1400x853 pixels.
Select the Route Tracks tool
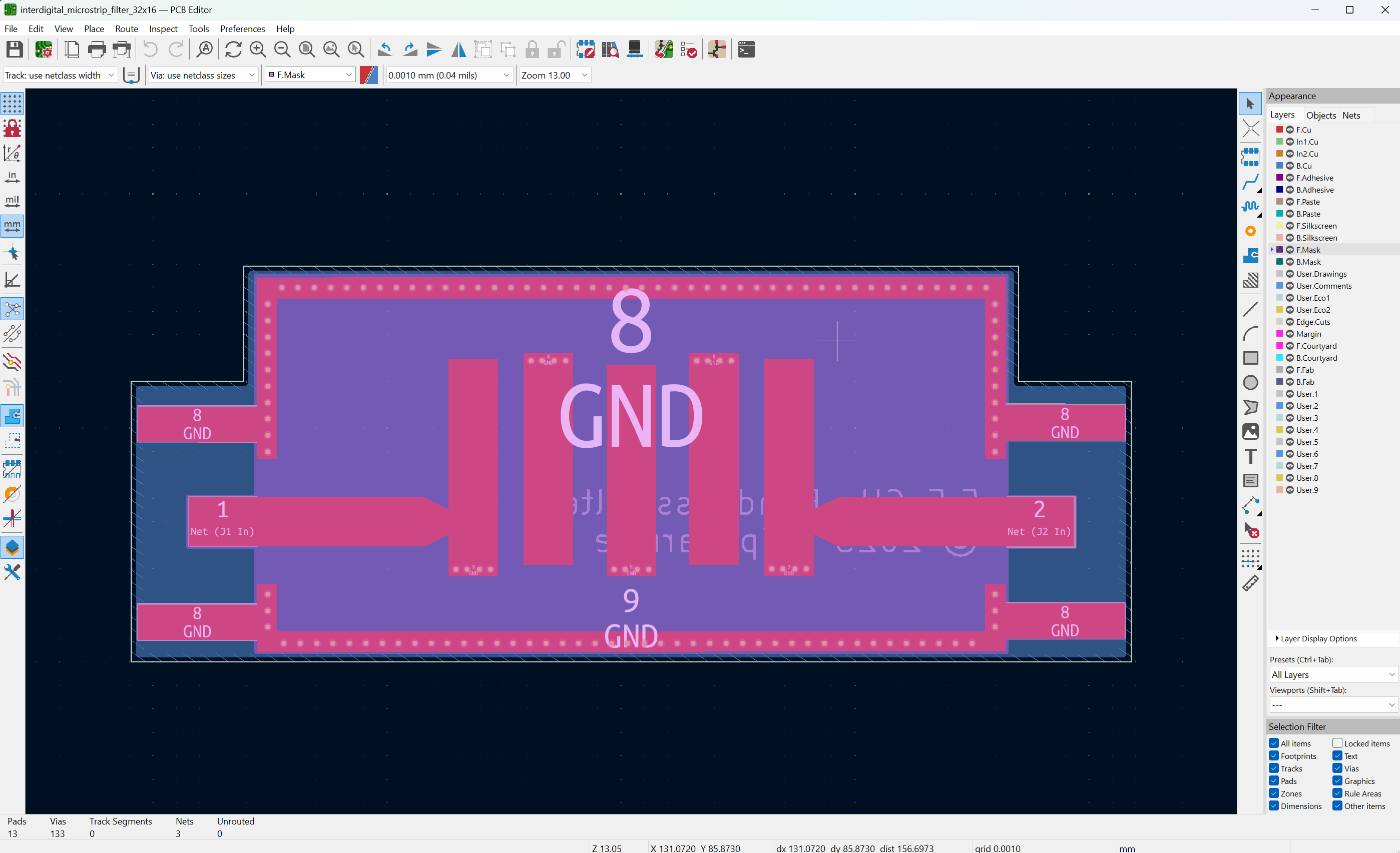tap(1250, 182)
